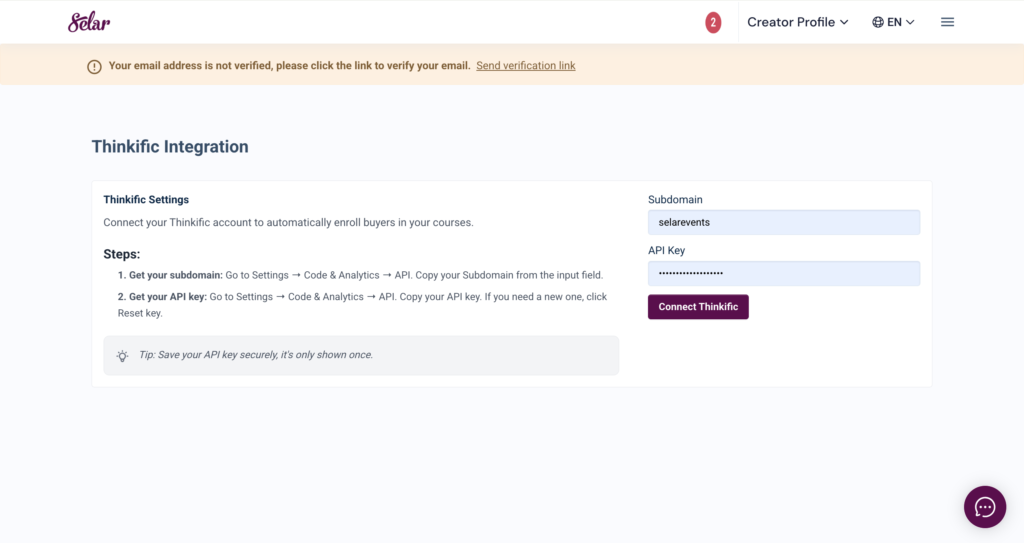Click the warning icon in email banner
Screen dimensions: 1024x543
tap(94, 66)
